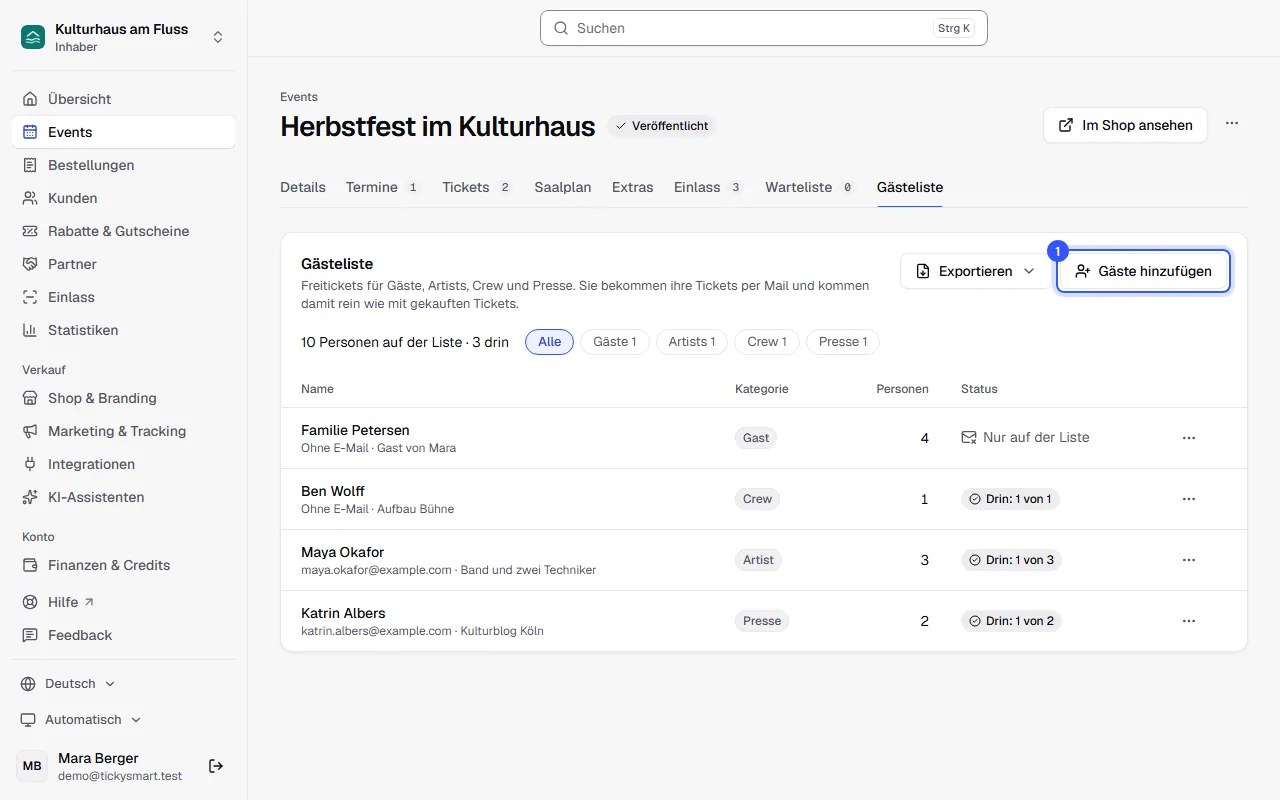Image resolution: width=1280 pixels, height=800 pixels.
Task: Click the KI-Assistenten robot icon
Action: tap(30, 497)
